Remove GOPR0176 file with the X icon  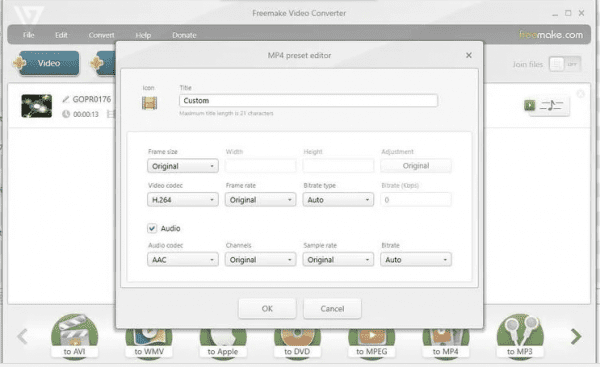click(580, 94)
